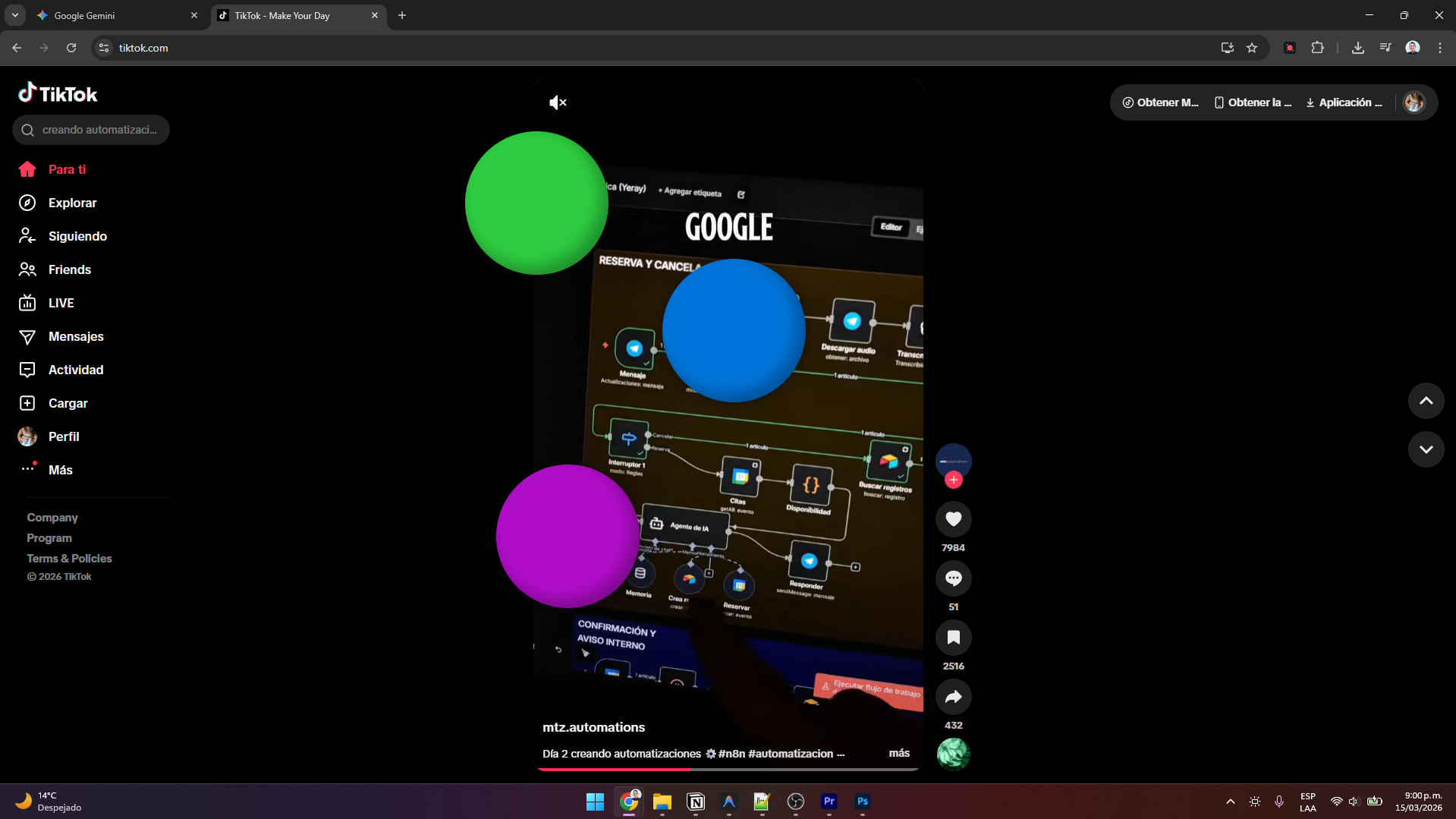Viewport: 1456px width, 819px height.
Task: Expand Terms & Policies footer section
Action: (69, 559)
